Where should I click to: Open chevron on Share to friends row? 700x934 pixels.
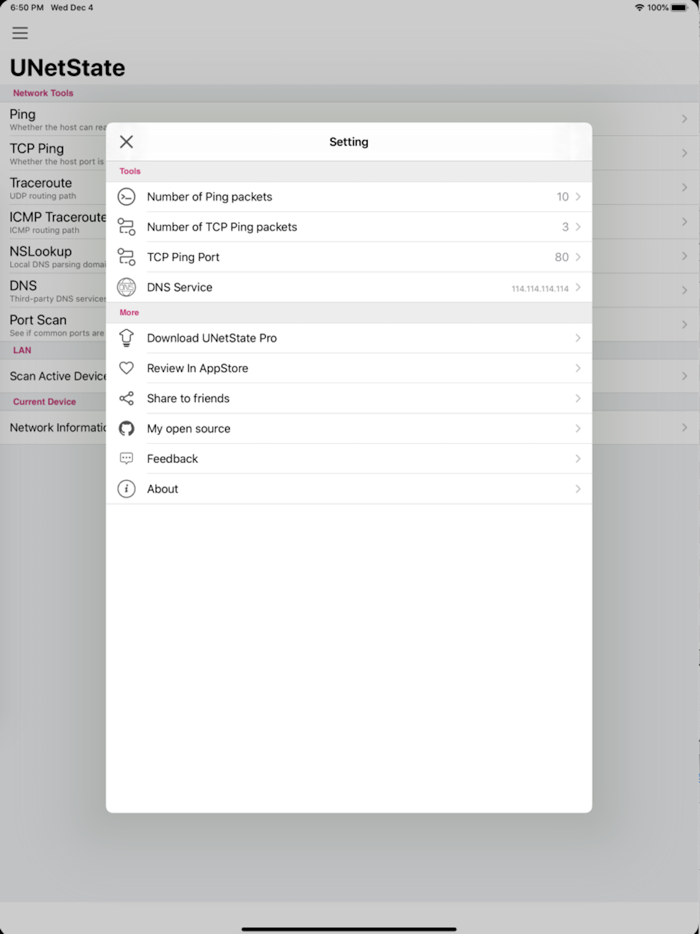pyautogui.click(x=578, y=398)
